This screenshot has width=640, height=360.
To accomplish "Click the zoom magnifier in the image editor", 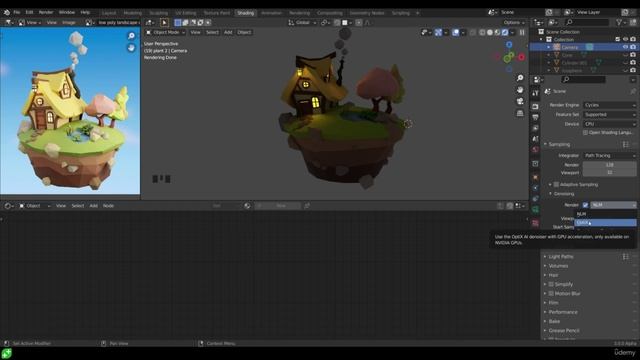I will point(131,36).
